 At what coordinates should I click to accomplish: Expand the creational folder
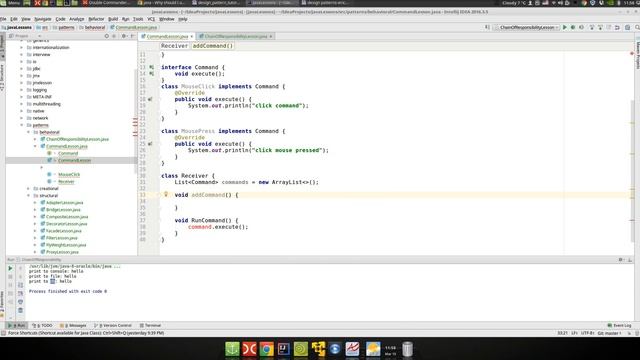click(x=29, y=189)
